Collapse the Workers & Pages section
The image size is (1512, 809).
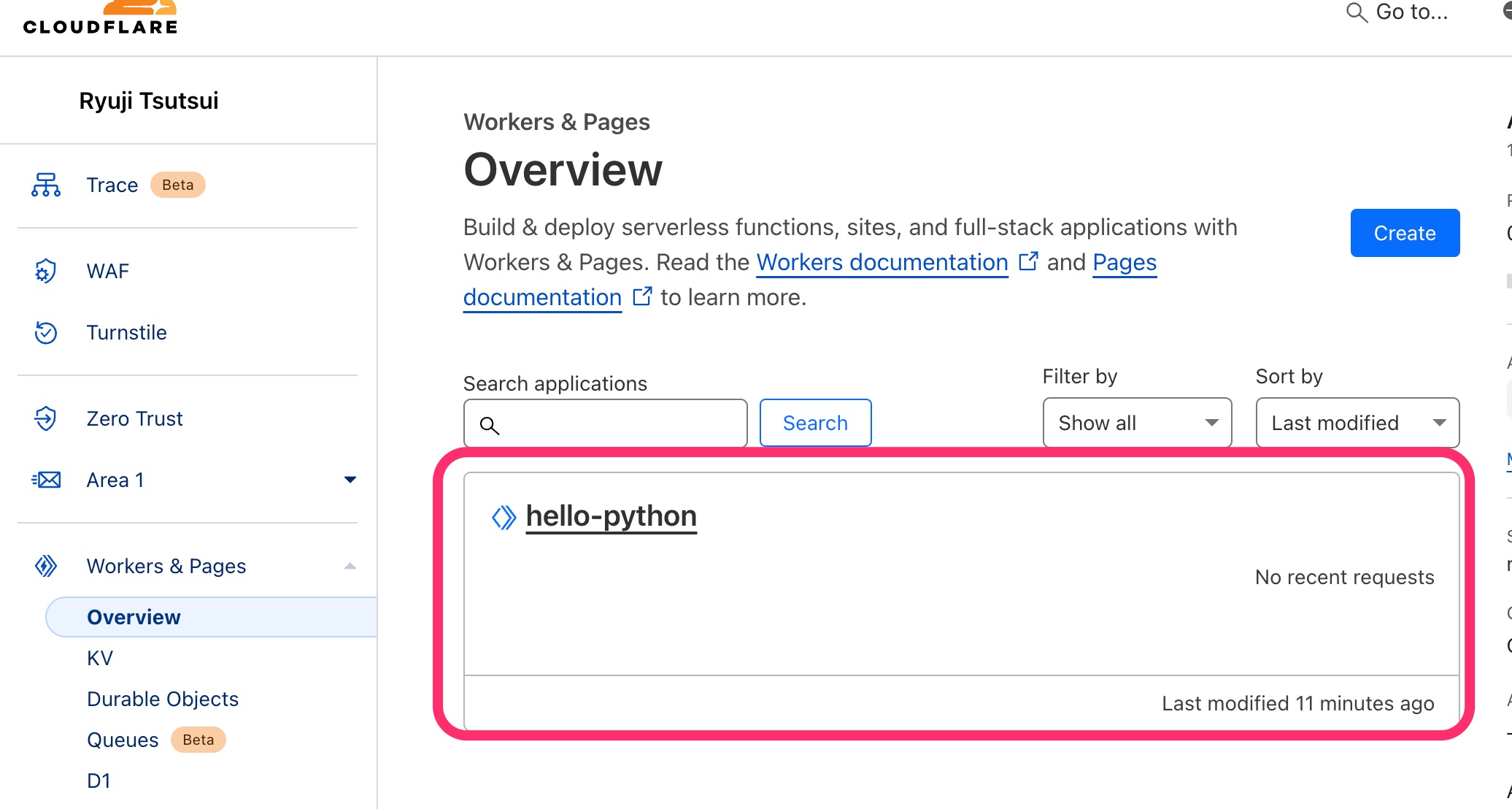pyautogui.click(x=350, y=566)
